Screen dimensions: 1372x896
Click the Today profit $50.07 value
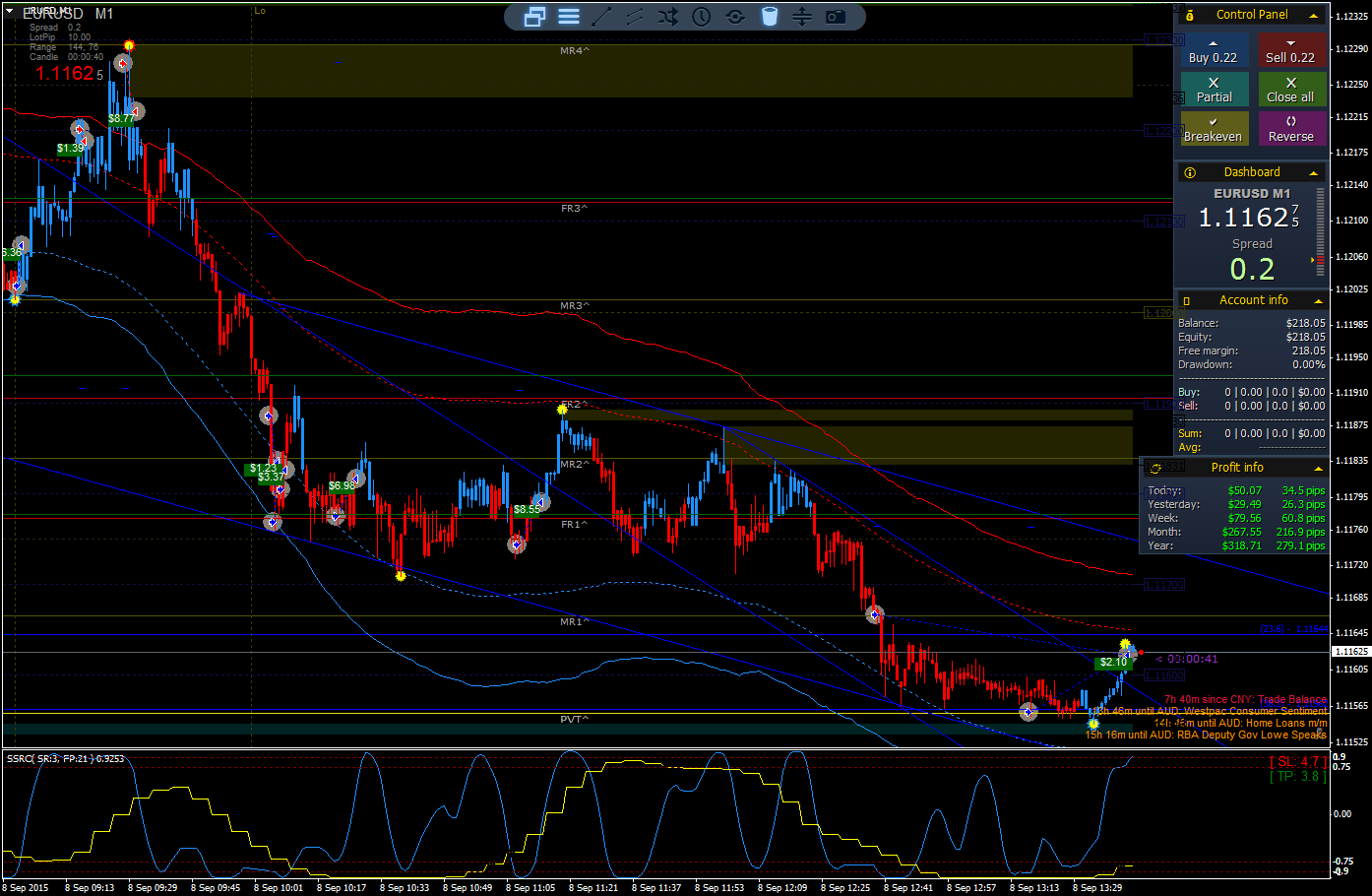(x=1244, y=490)
